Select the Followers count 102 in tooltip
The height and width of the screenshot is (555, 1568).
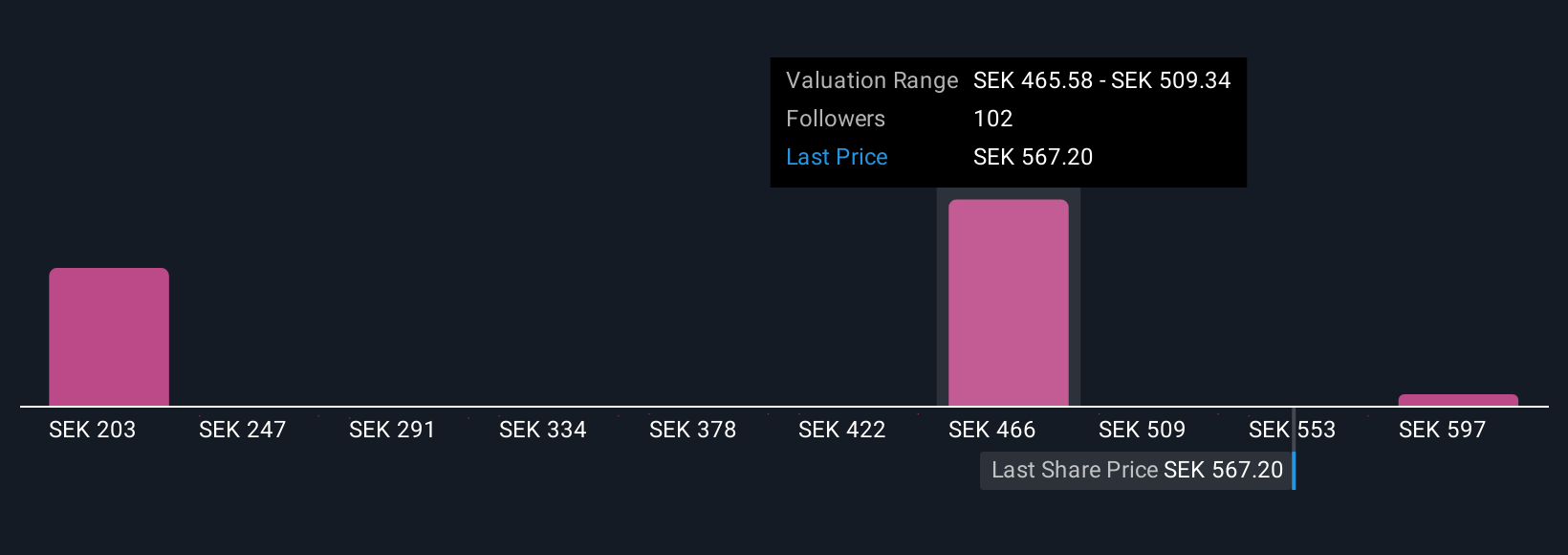pos(992,119)
